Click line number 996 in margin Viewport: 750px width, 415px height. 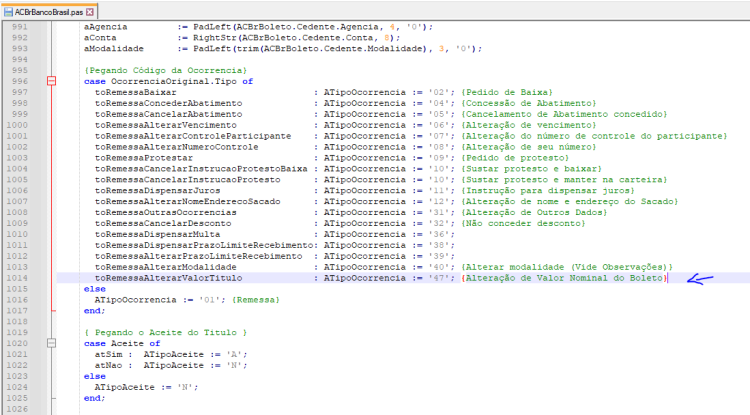[x=20, y=81]
